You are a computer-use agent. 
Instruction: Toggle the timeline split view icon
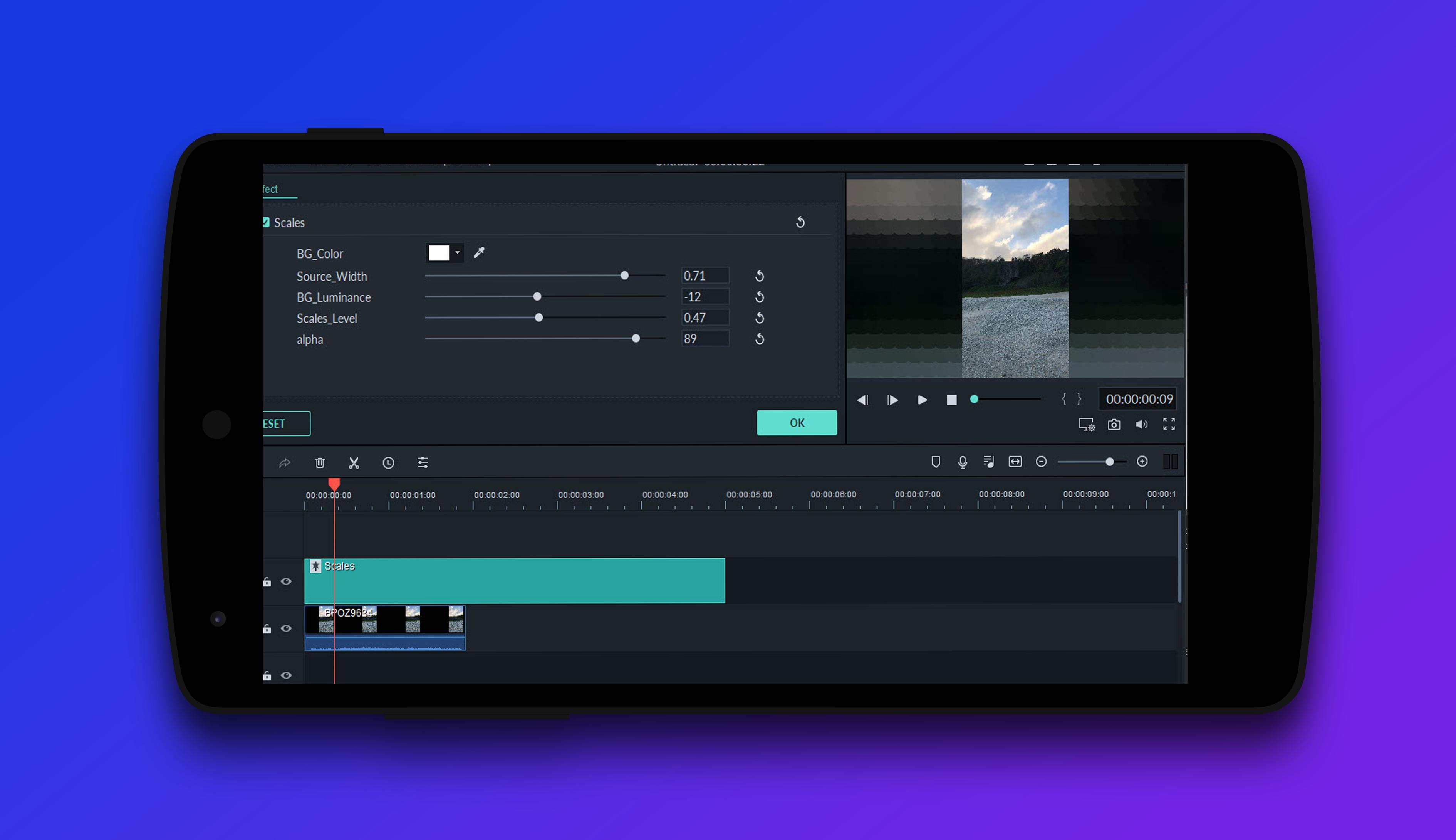pyautogui.click(x=1170, y=462)
